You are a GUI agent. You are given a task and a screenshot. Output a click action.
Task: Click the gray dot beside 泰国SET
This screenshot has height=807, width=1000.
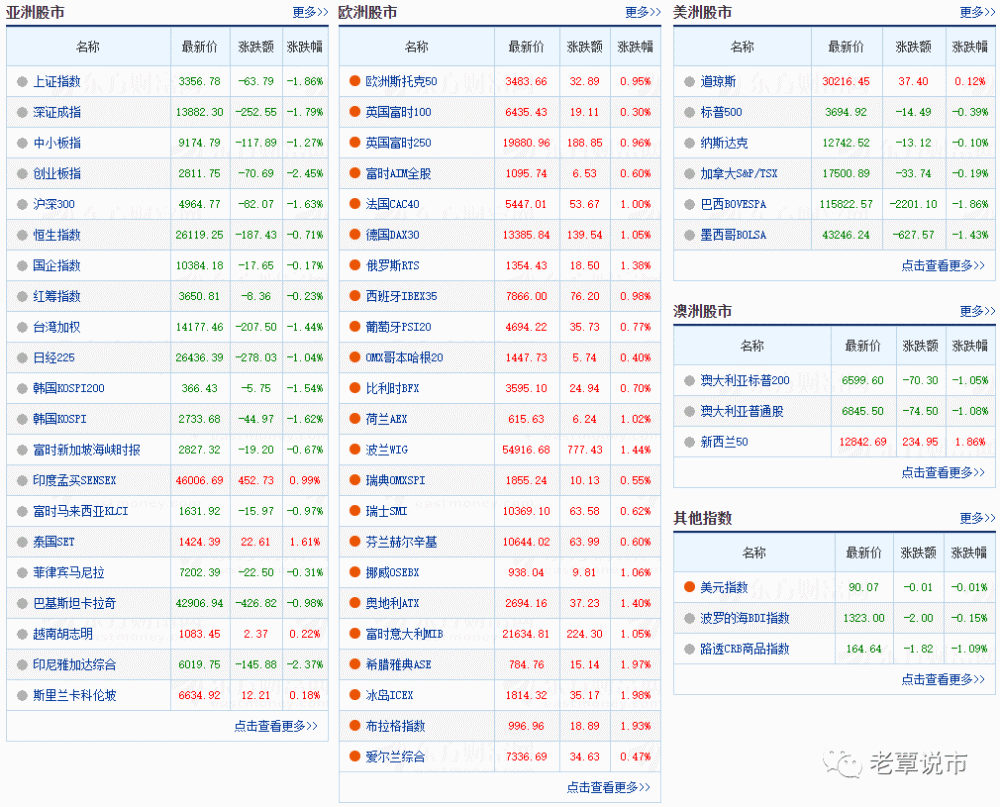(22, 542)
